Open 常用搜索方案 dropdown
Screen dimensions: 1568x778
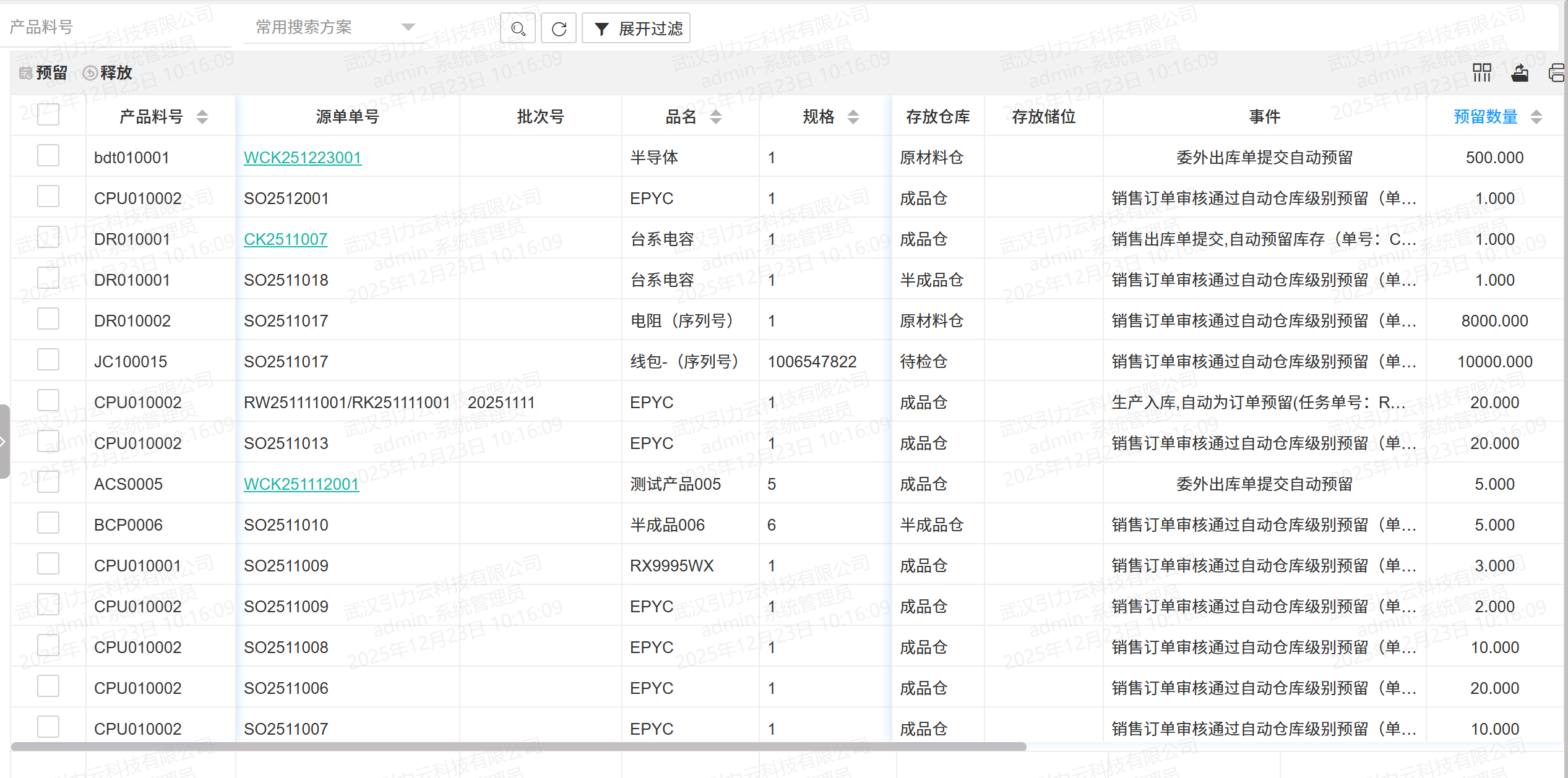point(334,27)
